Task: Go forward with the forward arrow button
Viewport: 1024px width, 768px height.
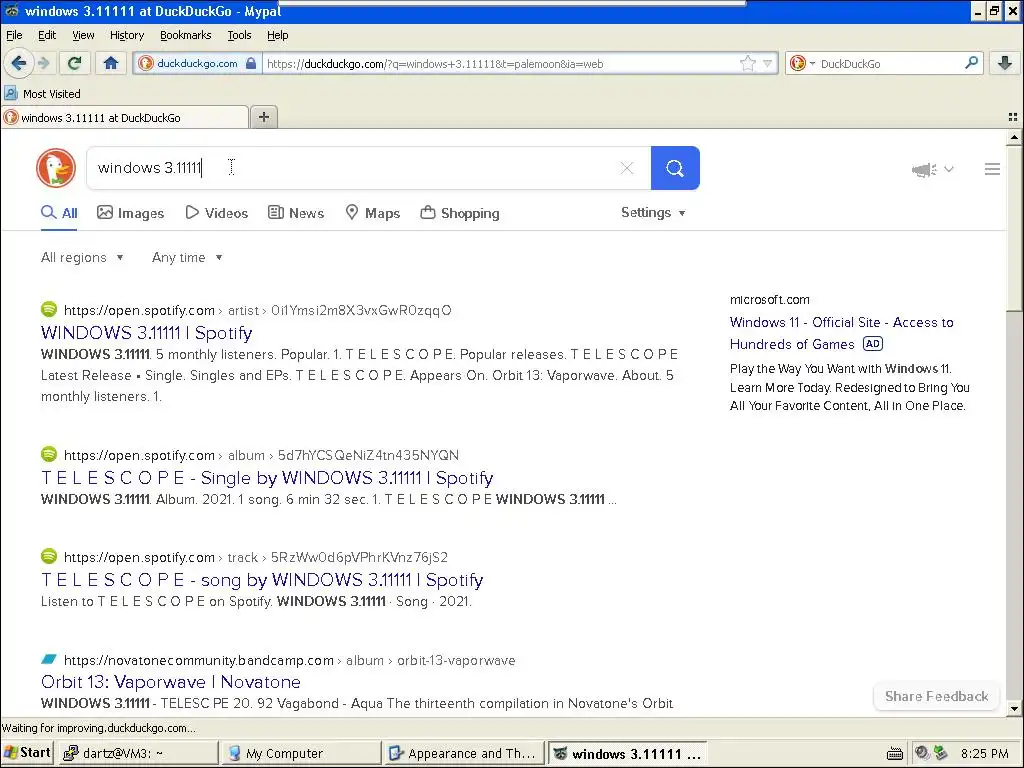Action: tap(43, 63)
